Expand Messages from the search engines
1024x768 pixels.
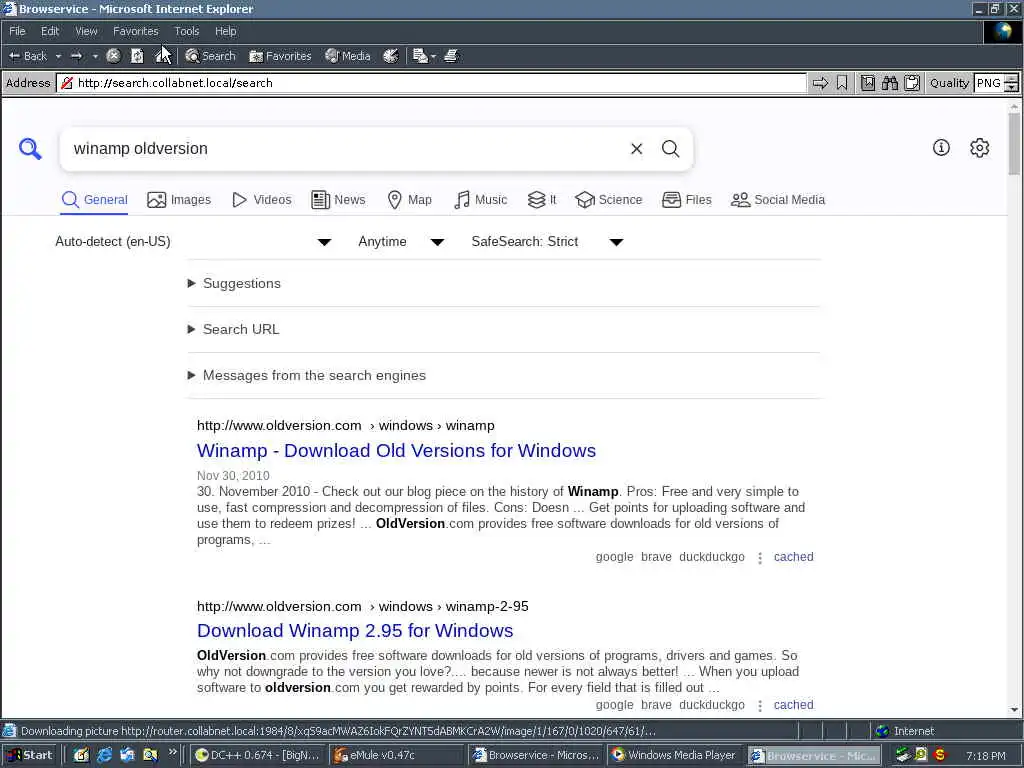point(307,376)
